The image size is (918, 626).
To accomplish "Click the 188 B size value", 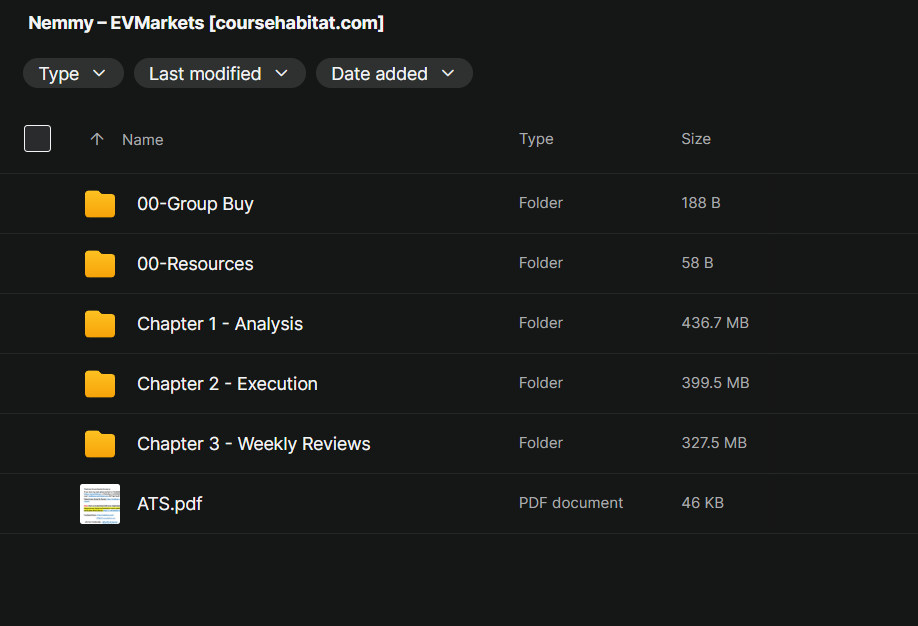I will coord(701,203).
